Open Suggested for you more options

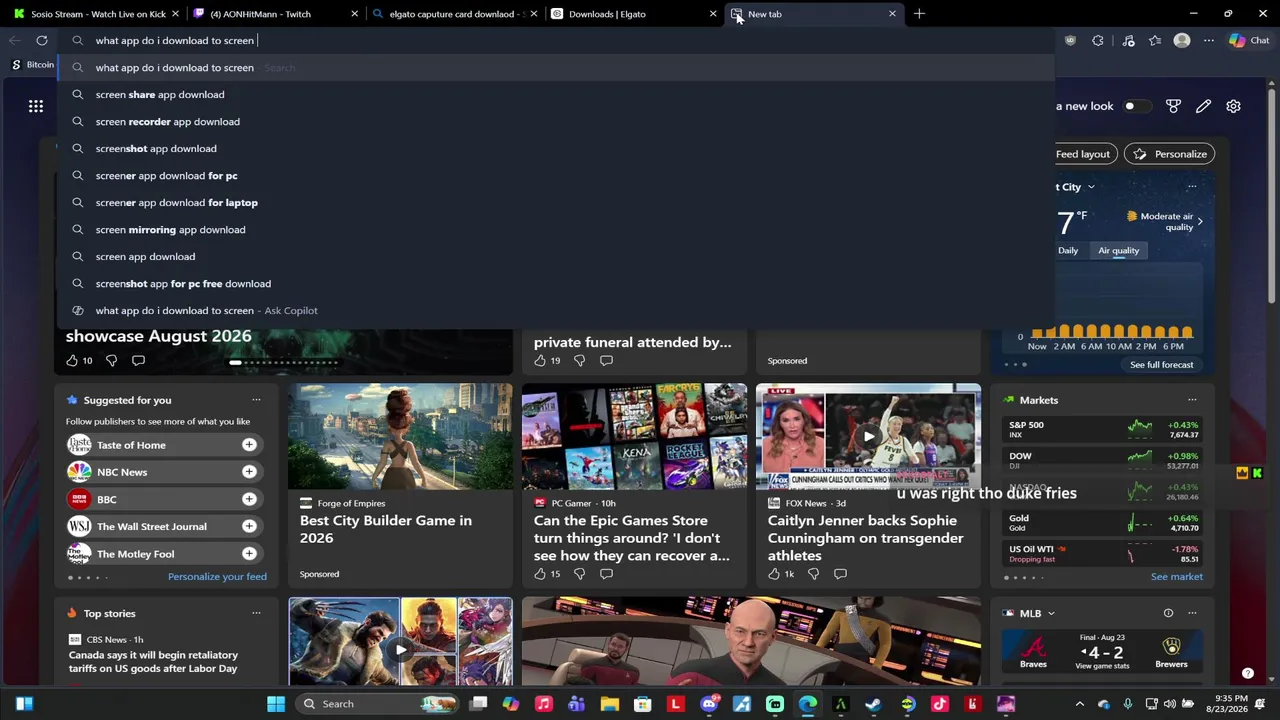tap(256, 400)
